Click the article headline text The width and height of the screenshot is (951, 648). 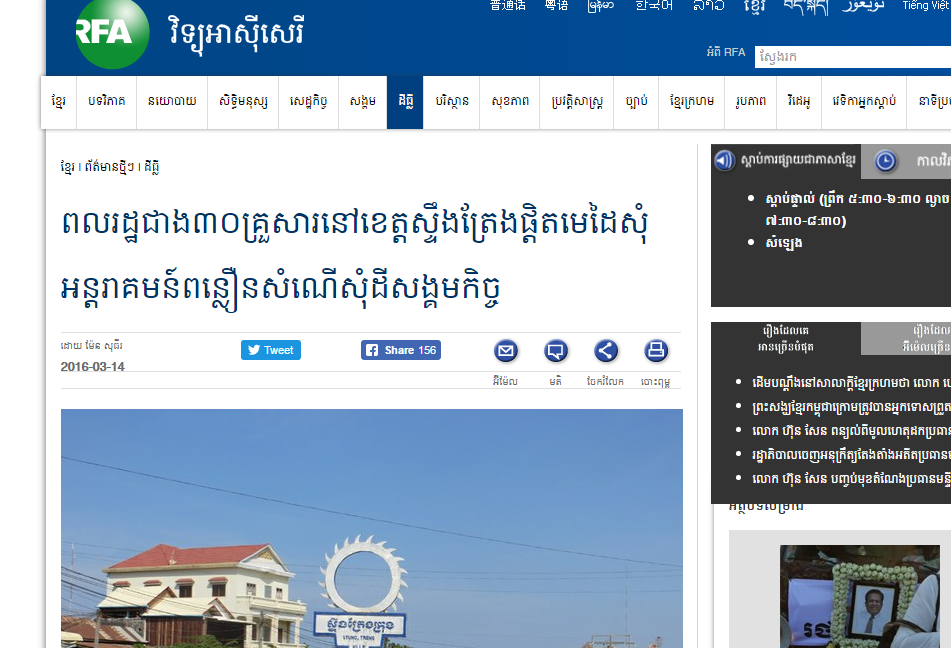click(x=355, y=257)
